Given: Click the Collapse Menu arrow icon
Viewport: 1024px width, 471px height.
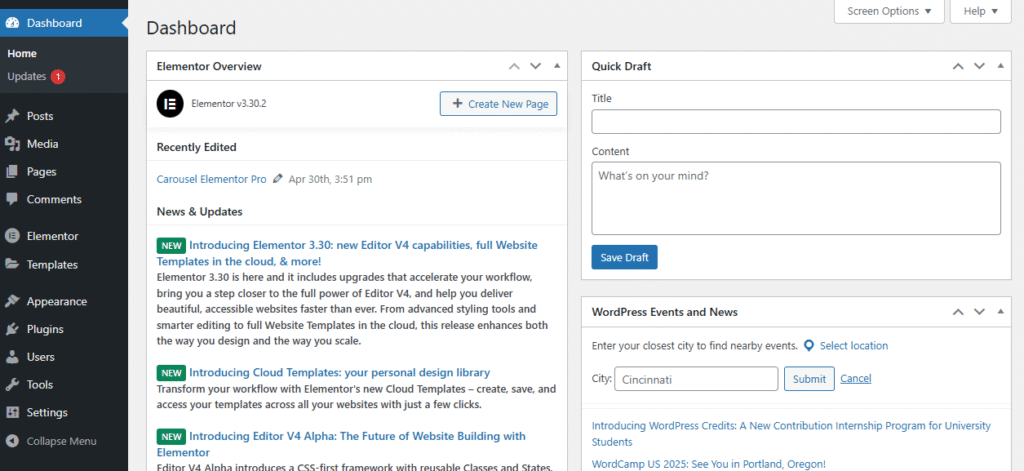Looking at the screenshot, I should pos(12,441).
